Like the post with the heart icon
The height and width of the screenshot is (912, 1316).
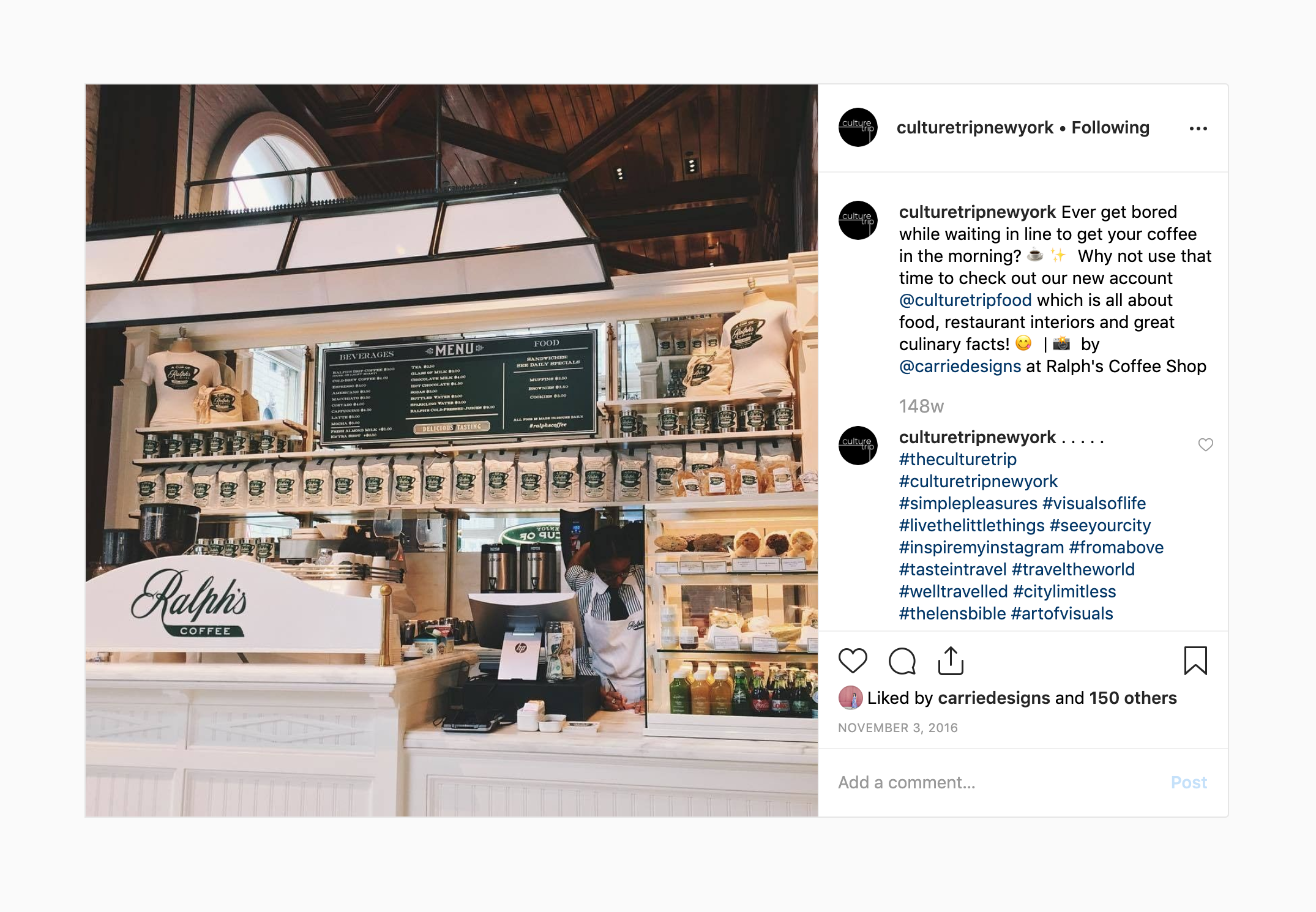pyautogui.click(x=852, y=661)
